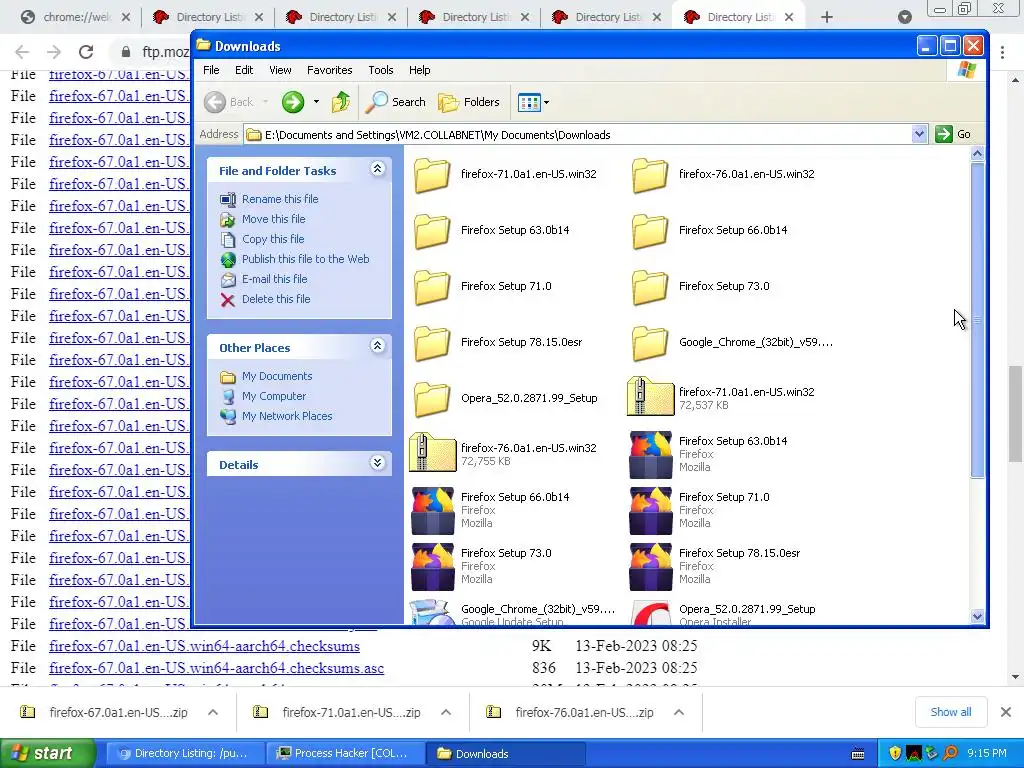Screen dimensions: 1024x768
Task: Go to My Network Places
Action: 287,416
